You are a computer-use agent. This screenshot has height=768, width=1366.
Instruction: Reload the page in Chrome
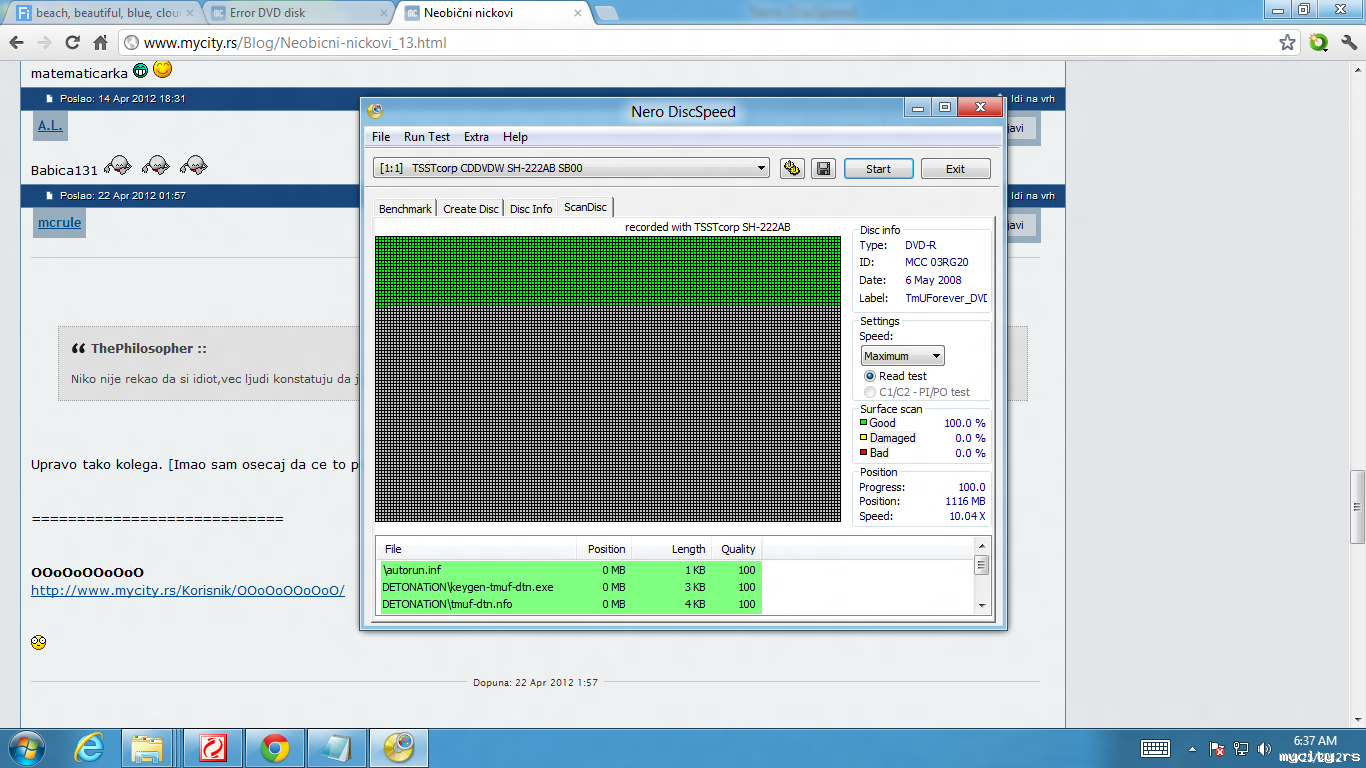coord(72,43)
